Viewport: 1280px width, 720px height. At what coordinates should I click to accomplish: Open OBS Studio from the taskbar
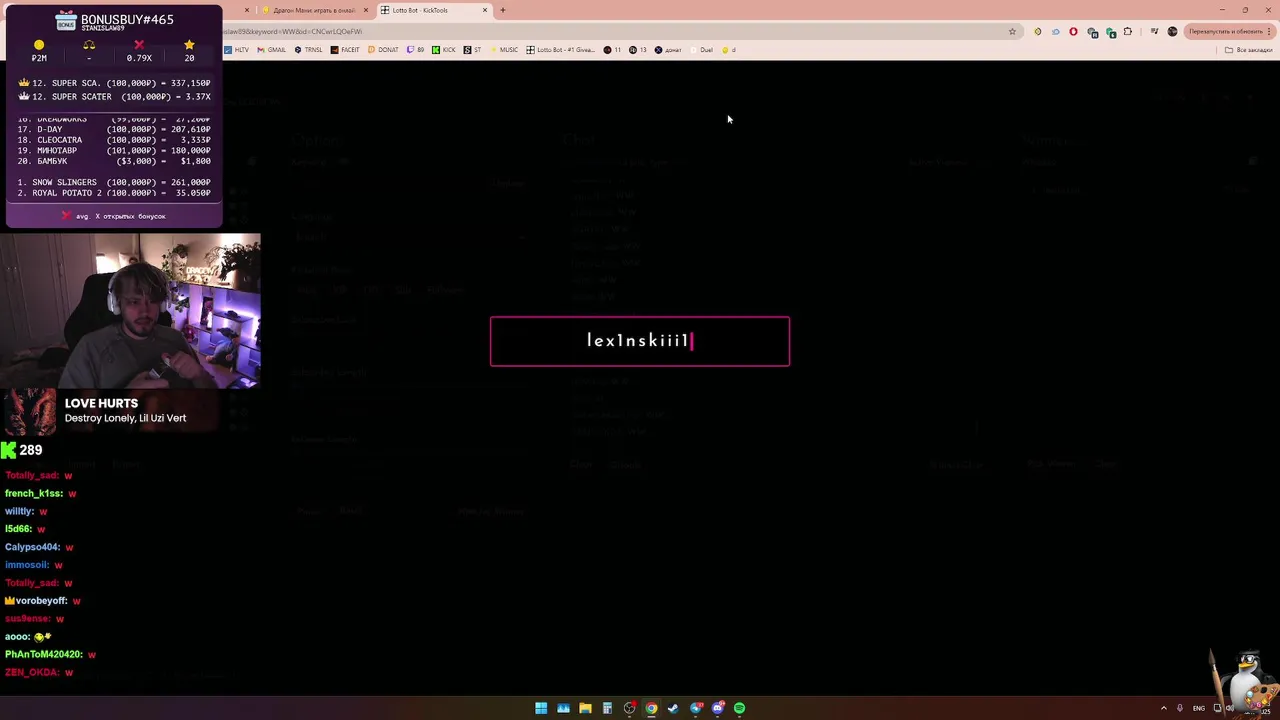coord(629,708)
